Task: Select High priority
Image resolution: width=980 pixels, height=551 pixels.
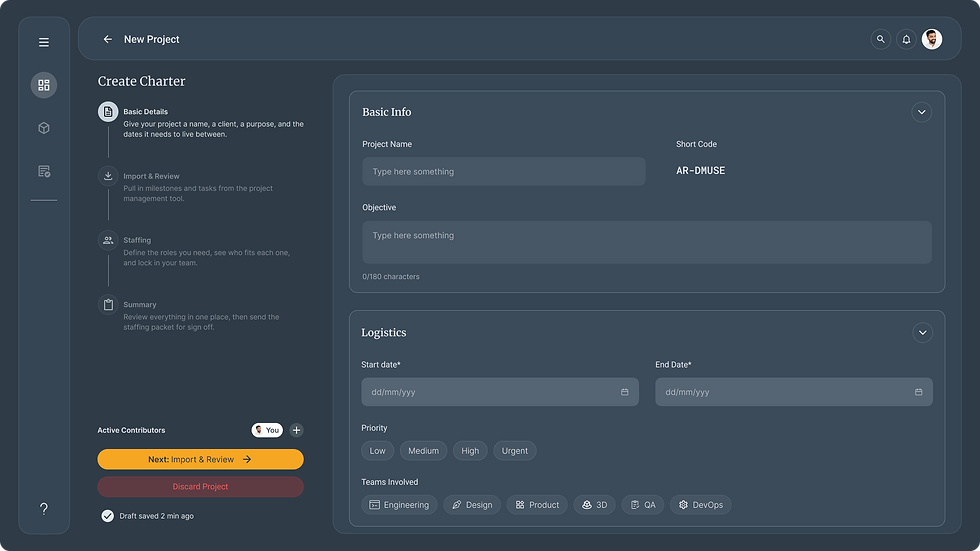Action: pos(470,451)
